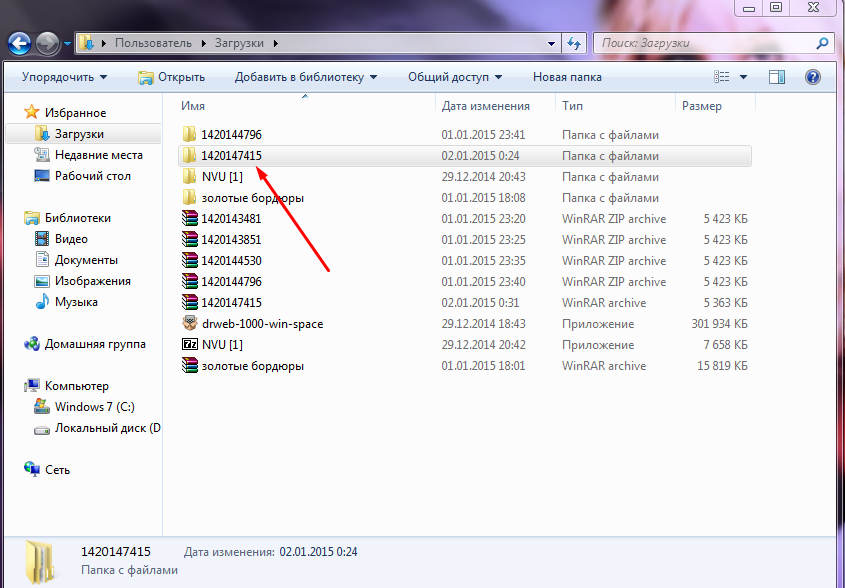Select the folder icon of 1420147415
845x588 pixels.
click(189, 155)
